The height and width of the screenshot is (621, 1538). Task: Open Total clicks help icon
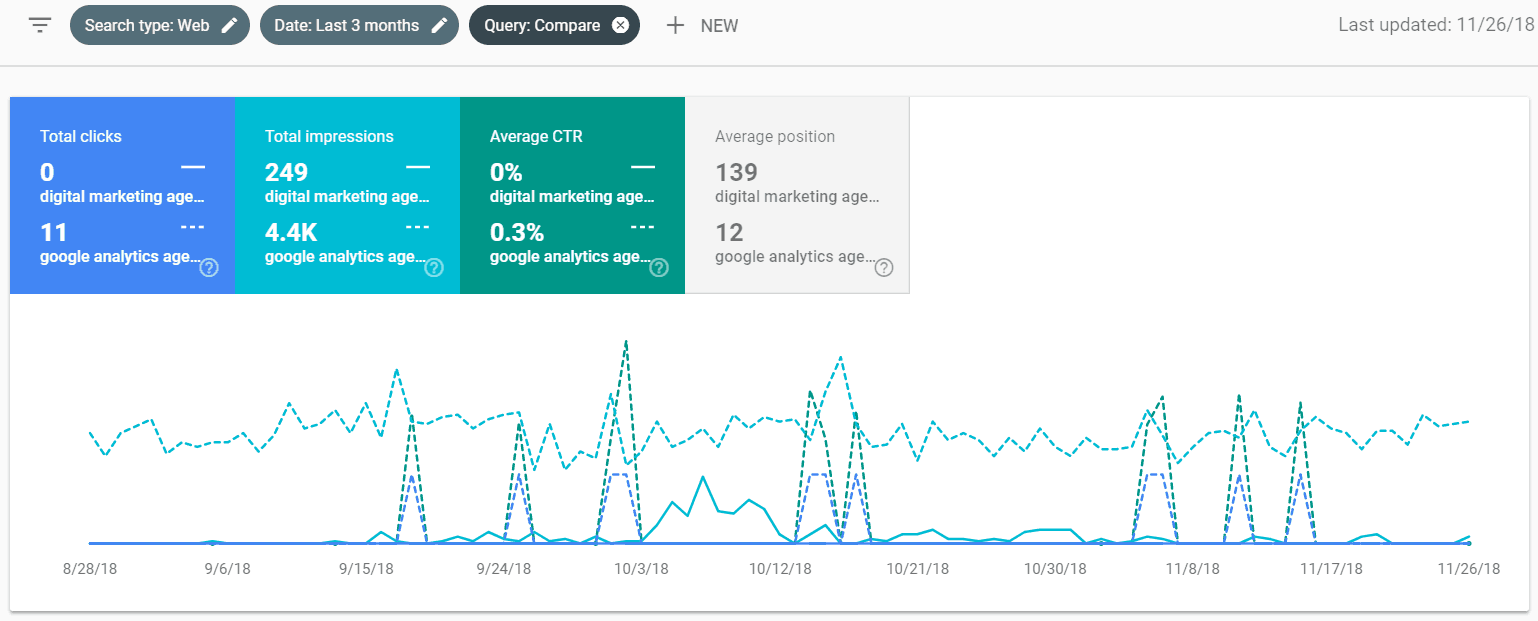point(209,268)
